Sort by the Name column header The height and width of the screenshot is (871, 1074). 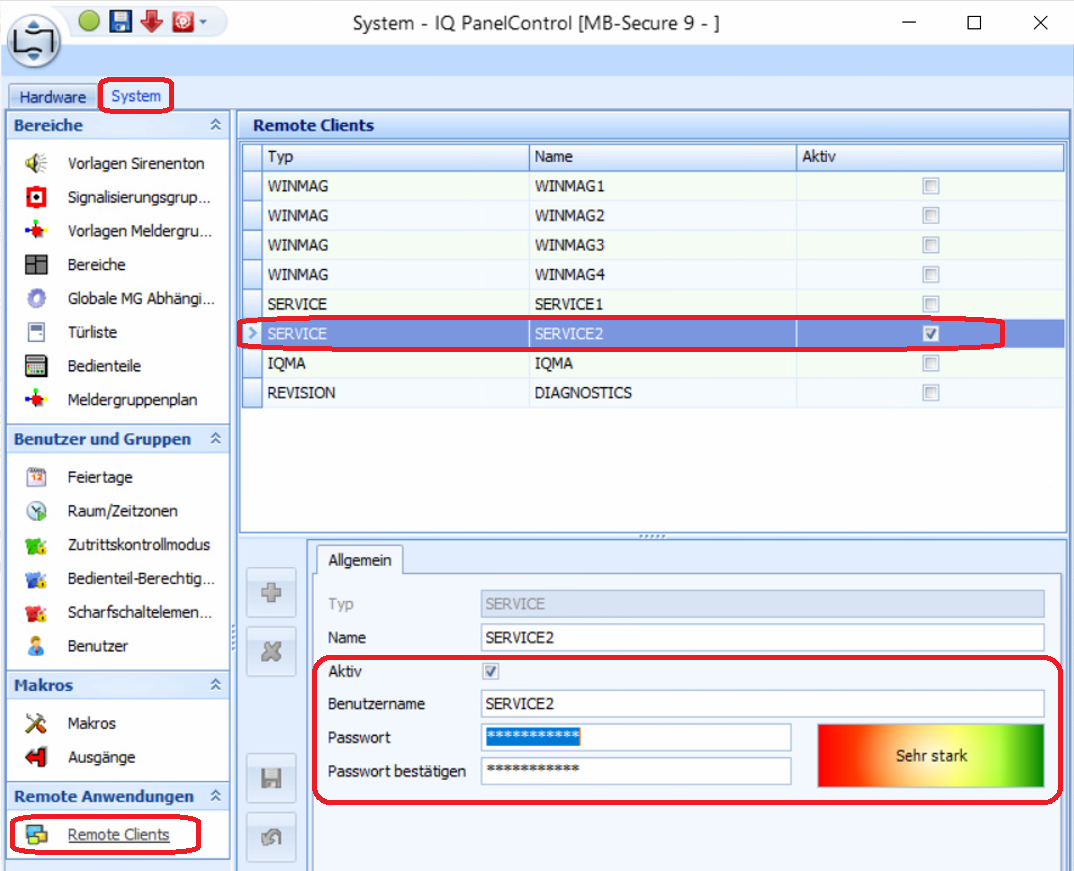(662, 157)
